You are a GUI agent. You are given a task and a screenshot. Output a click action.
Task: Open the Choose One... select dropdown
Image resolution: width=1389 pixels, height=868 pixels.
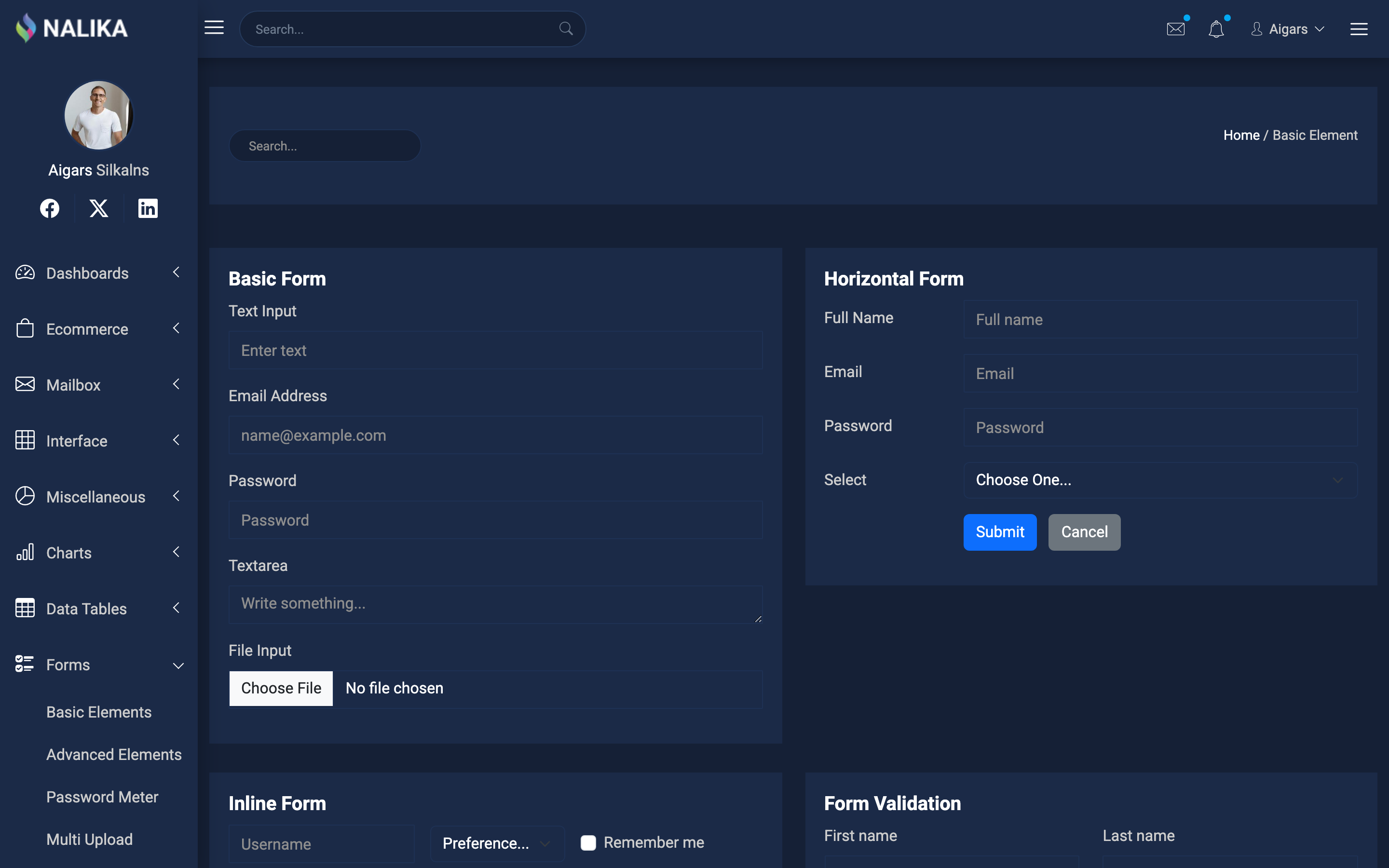(1160, 480)
